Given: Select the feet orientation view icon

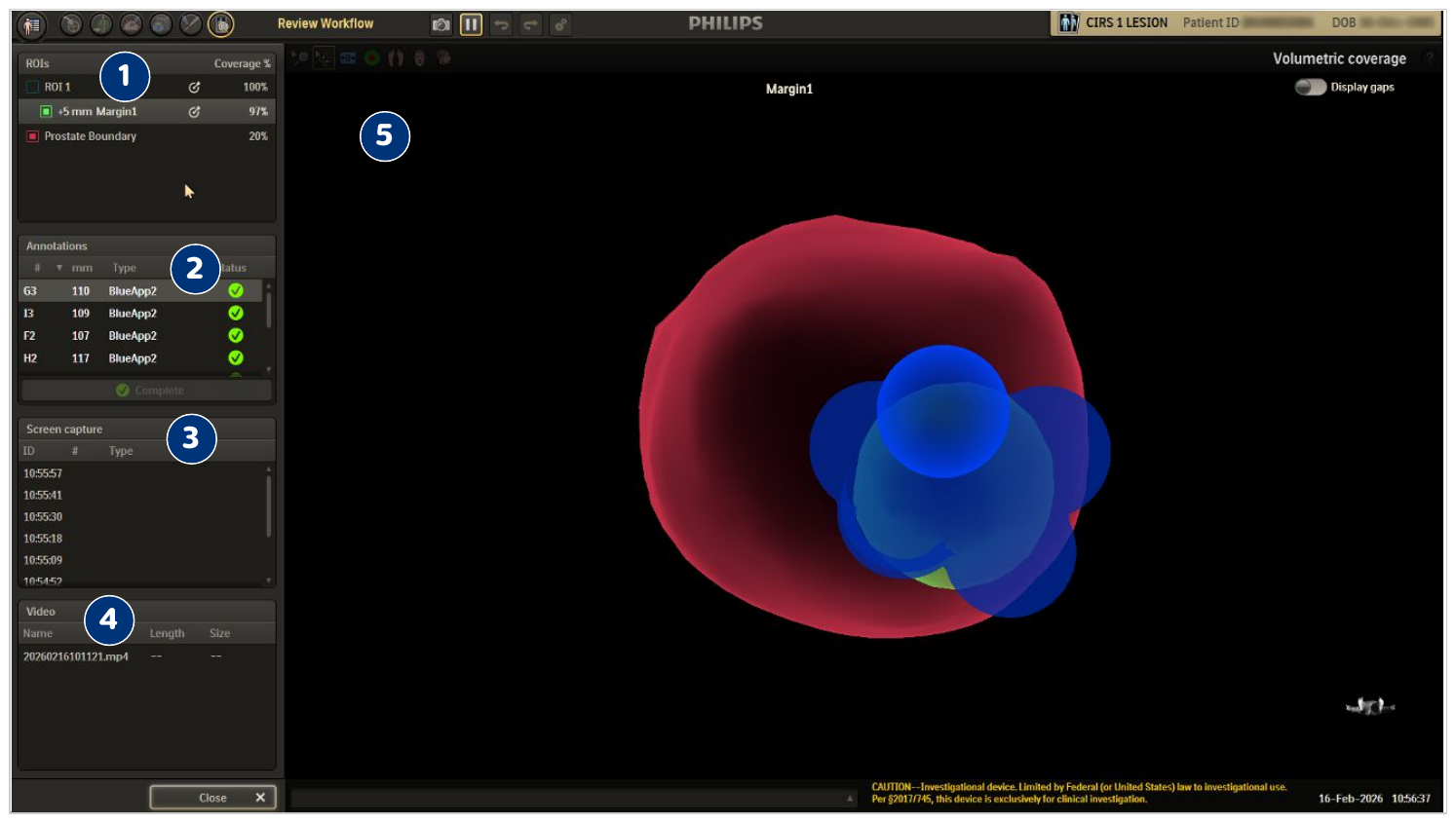Looking at the screenshot, I should [x=396, y=58].
